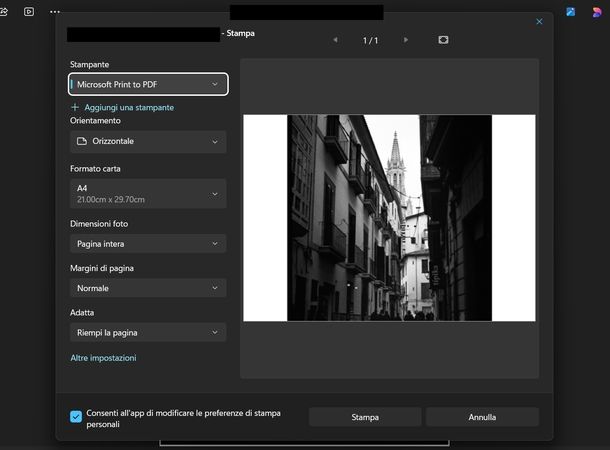Toggle the personal print preferences checkbox
Image resolution: width=610 pixels, height=450 pixels.
pyautogui.click(x=76, y=417)
